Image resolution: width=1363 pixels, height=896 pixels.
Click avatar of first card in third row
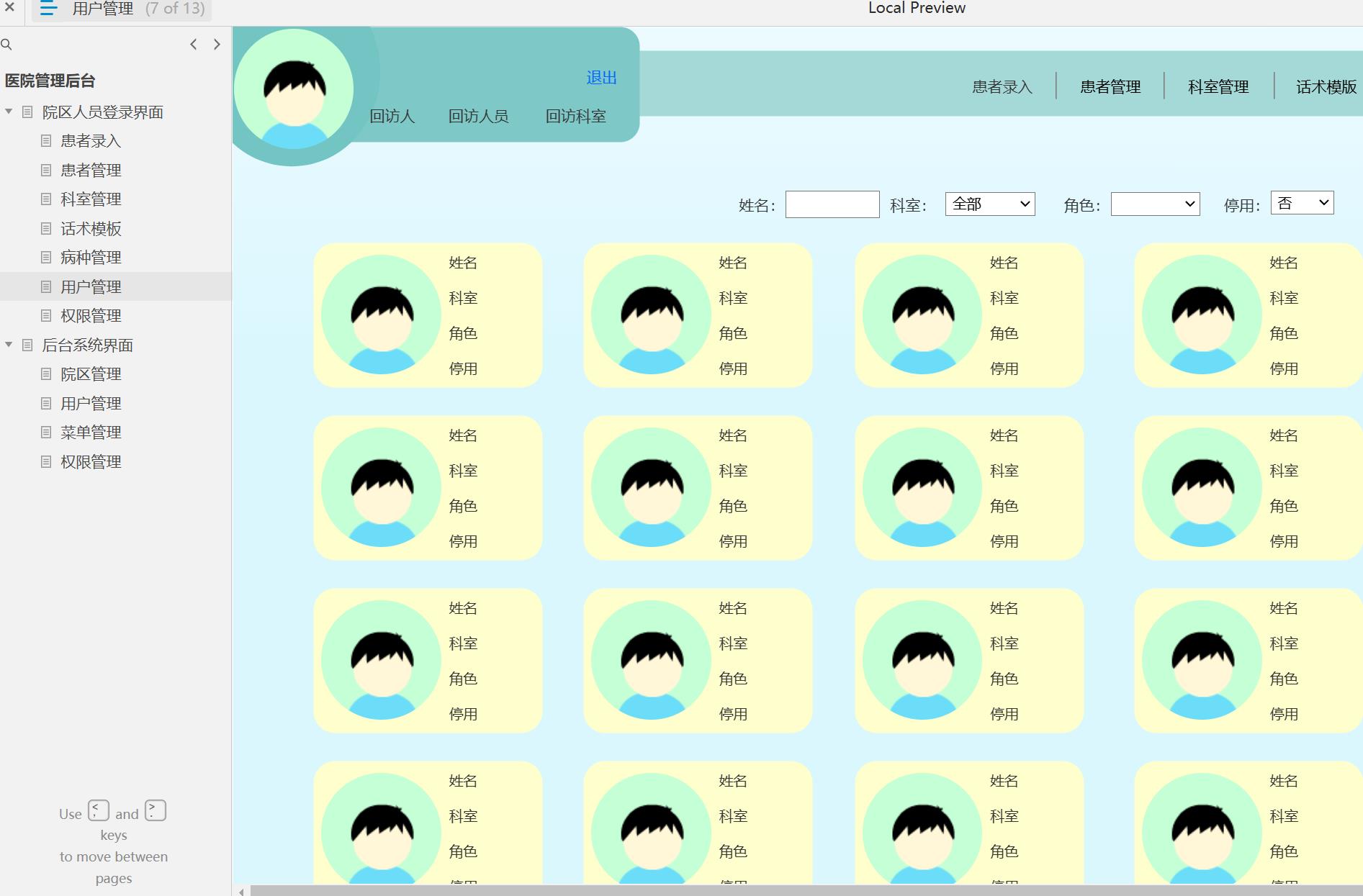(382, 660)
